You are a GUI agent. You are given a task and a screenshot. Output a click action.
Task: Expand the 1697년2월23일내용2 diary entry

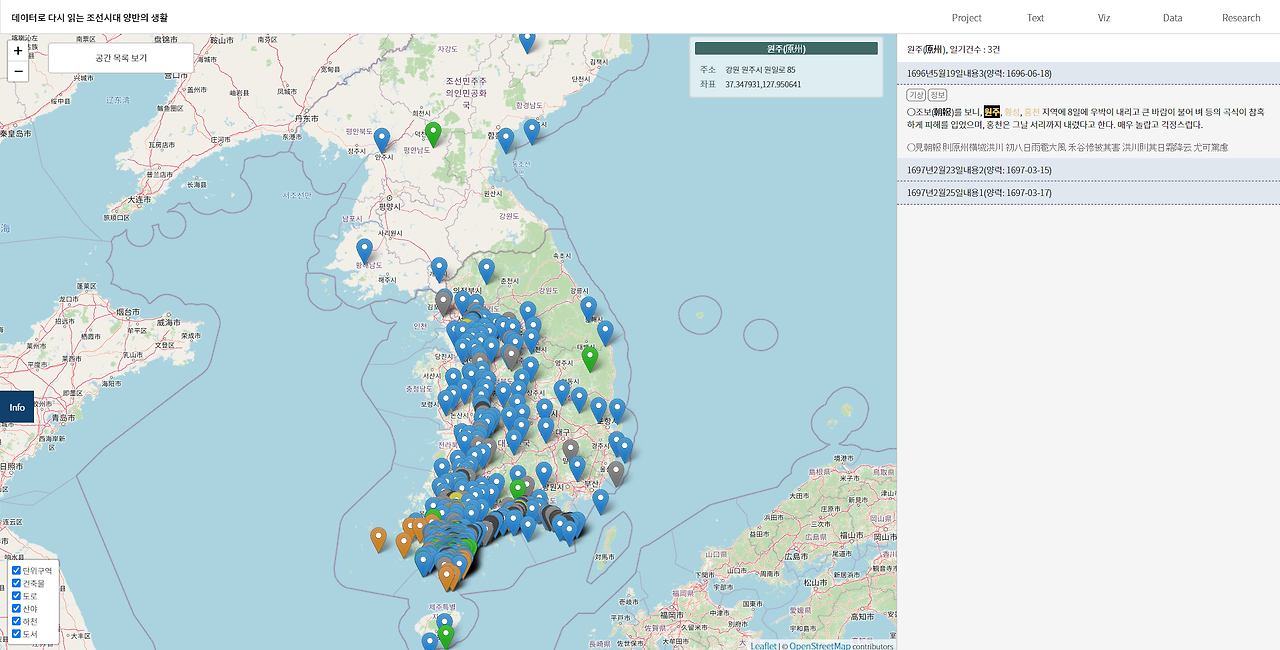pyautogui.click(x=1088, y=170)
